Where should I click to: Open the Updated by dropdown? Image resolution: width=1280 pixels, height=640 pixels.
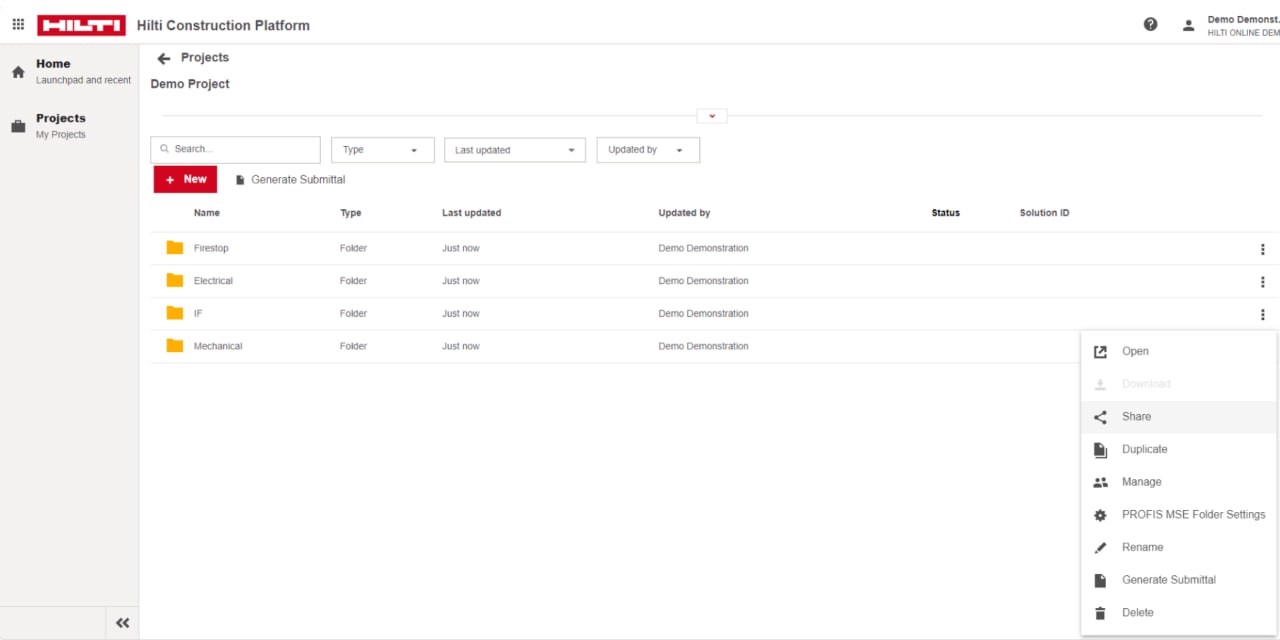[x=647, y=149]
